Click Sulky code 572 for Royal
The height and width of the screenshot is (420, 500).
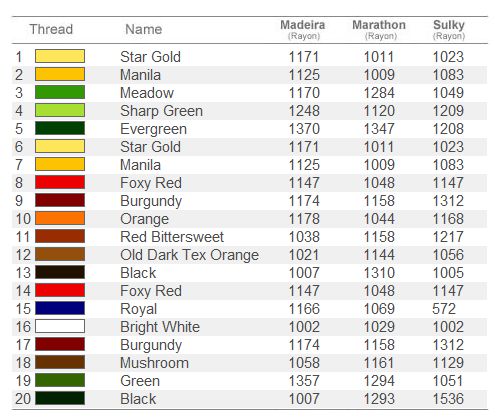444,309
